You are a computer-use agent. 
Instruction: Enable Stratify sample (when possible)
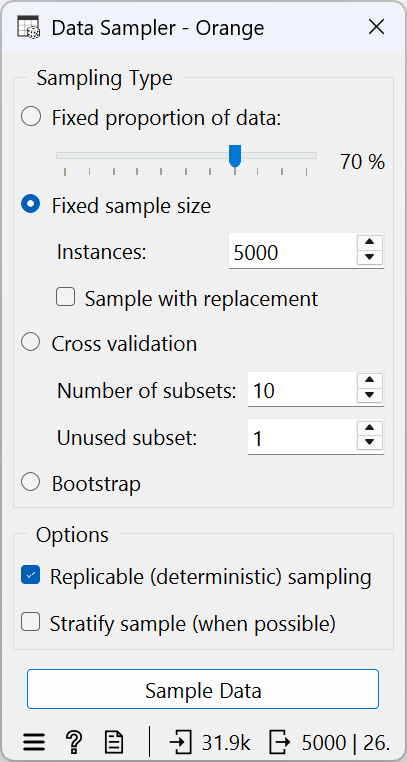pyautogui.click(x=31, y=622)
